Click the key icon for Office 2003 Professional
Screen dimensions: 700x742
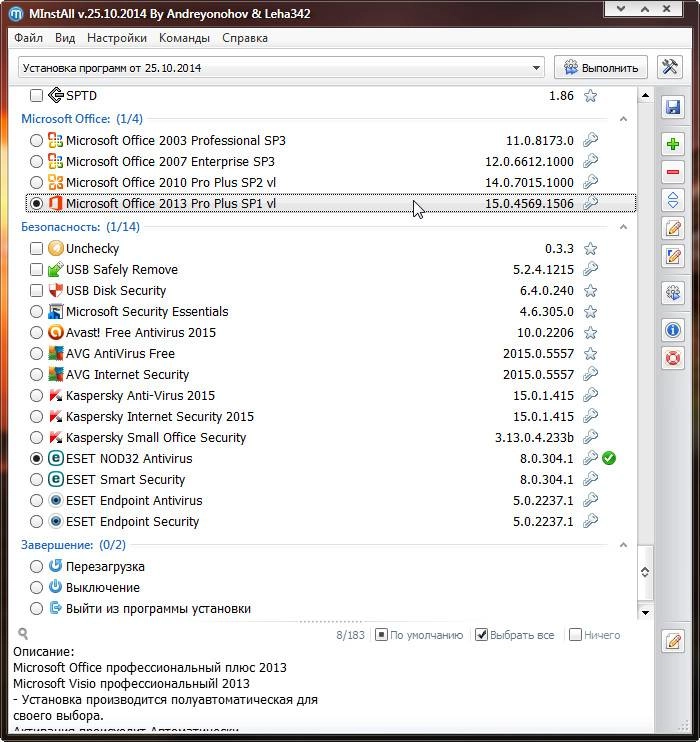point(590,140)
